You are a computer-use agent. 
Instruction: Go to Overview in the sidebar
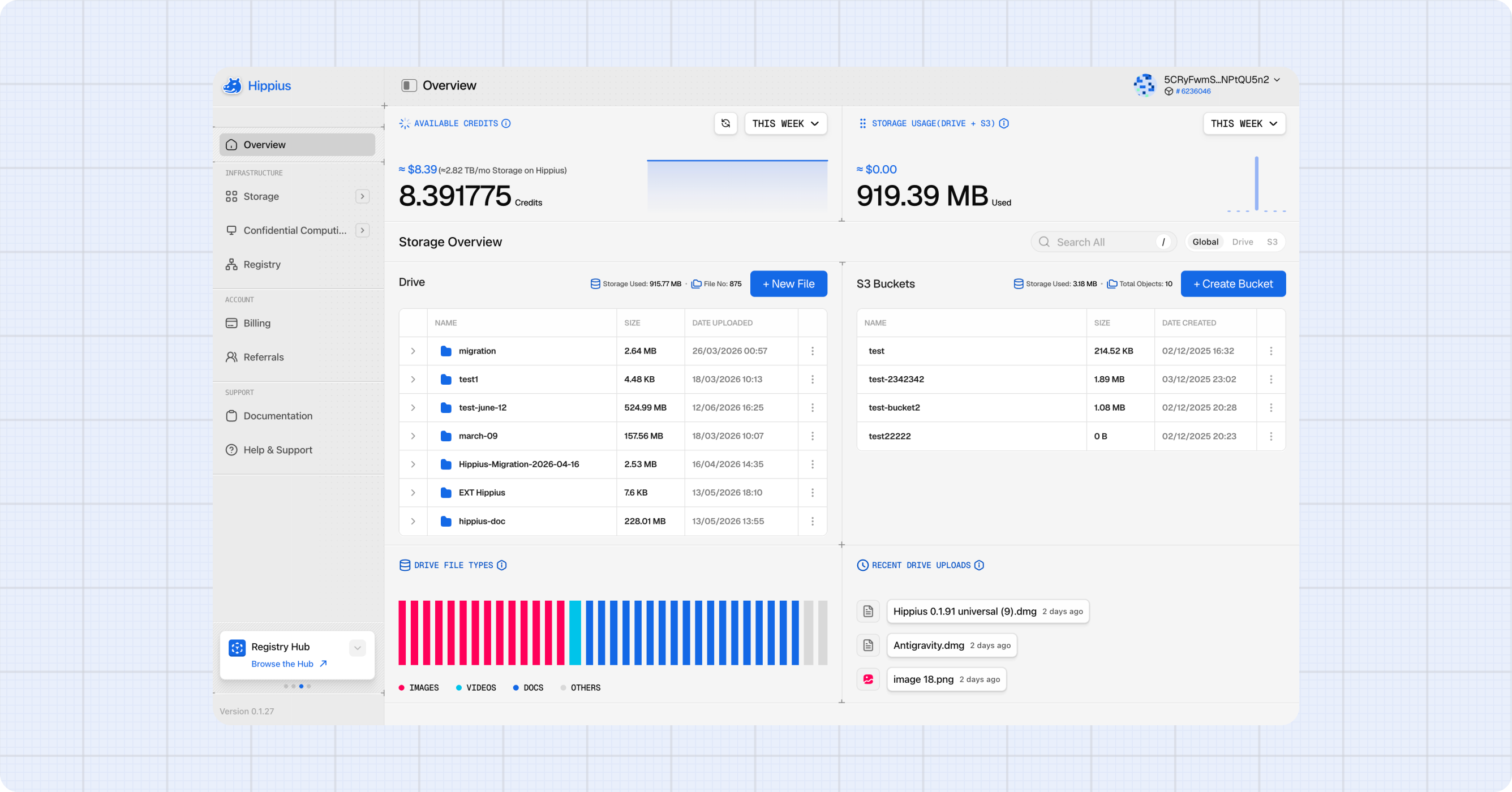coord(297,145)
